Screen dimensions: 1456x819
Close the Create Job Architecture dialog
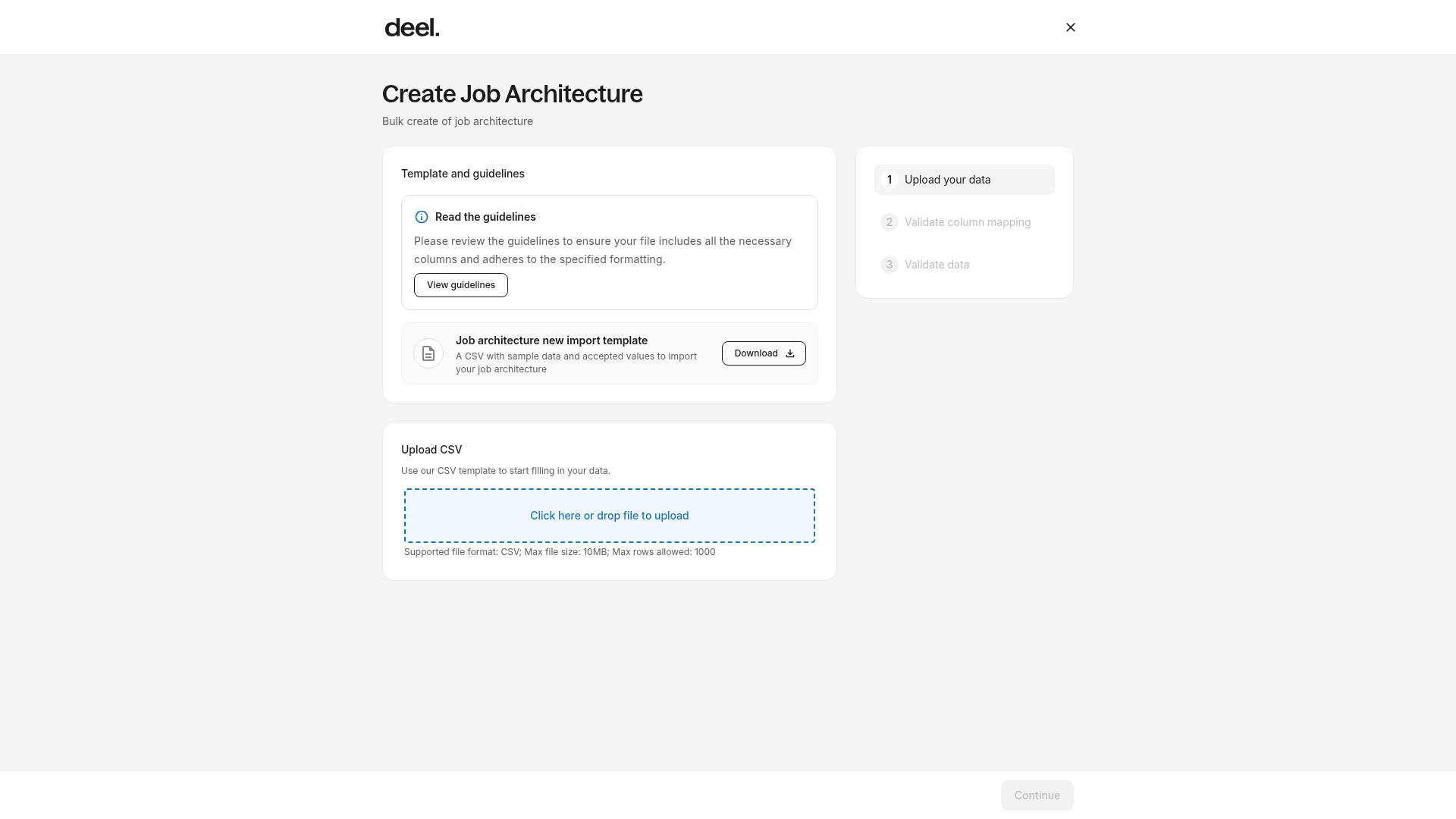coord(1070,27)
